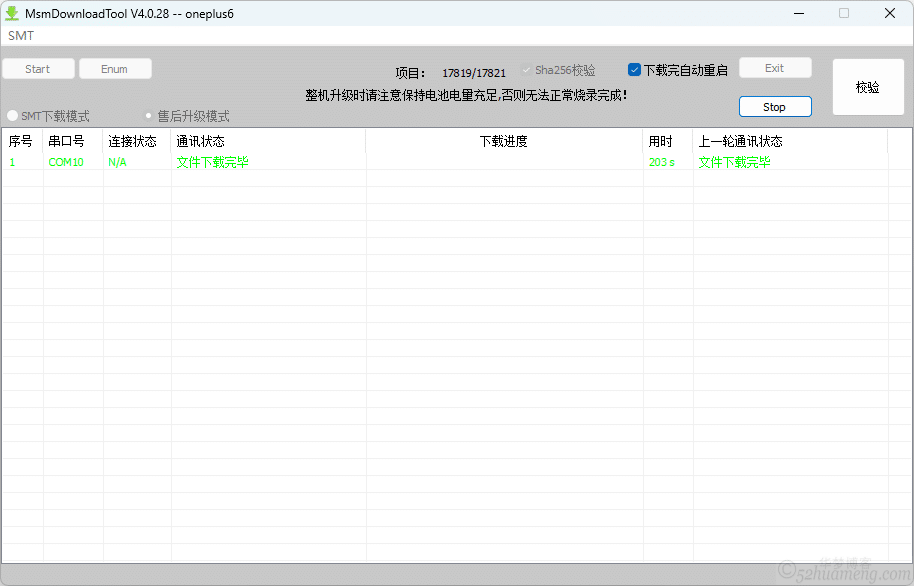Click the Start button

38,69
